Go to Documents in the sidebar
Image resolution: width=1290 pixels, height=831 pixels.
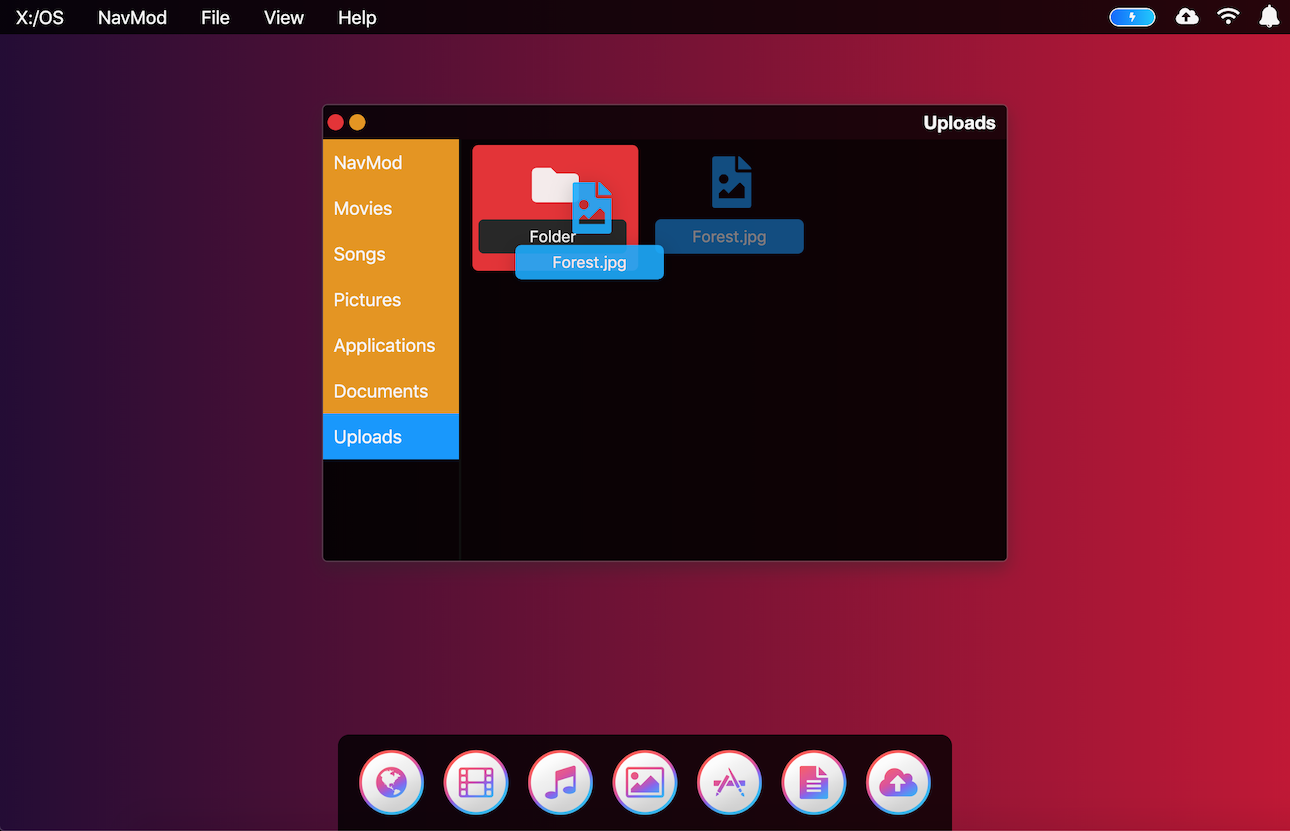coord(391,391)
